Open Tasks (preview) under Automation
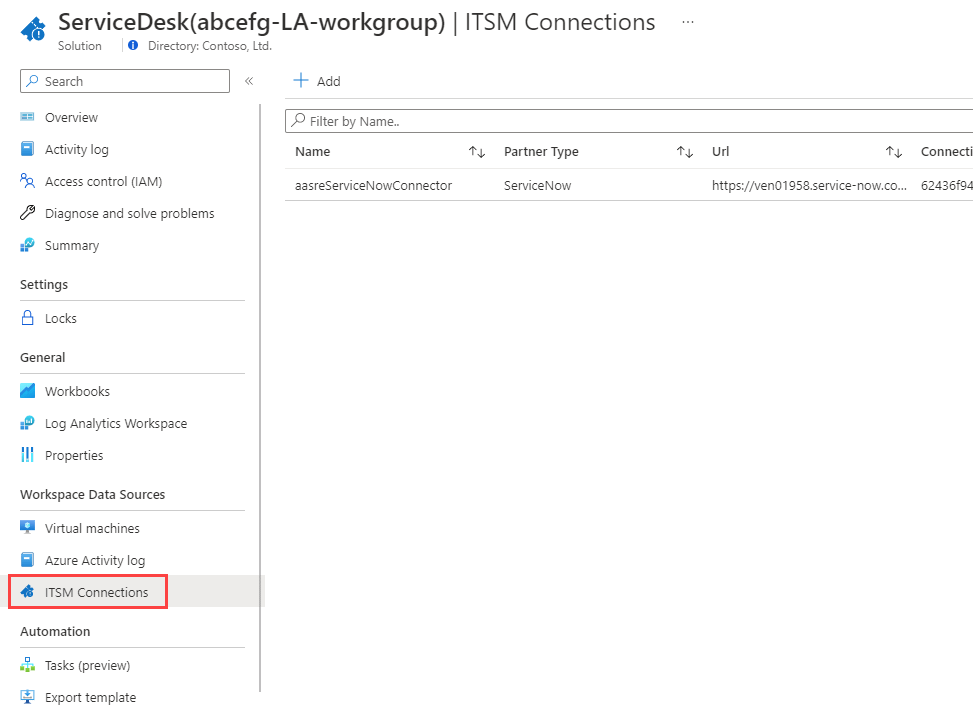973x710 pixels. point(87,665)
